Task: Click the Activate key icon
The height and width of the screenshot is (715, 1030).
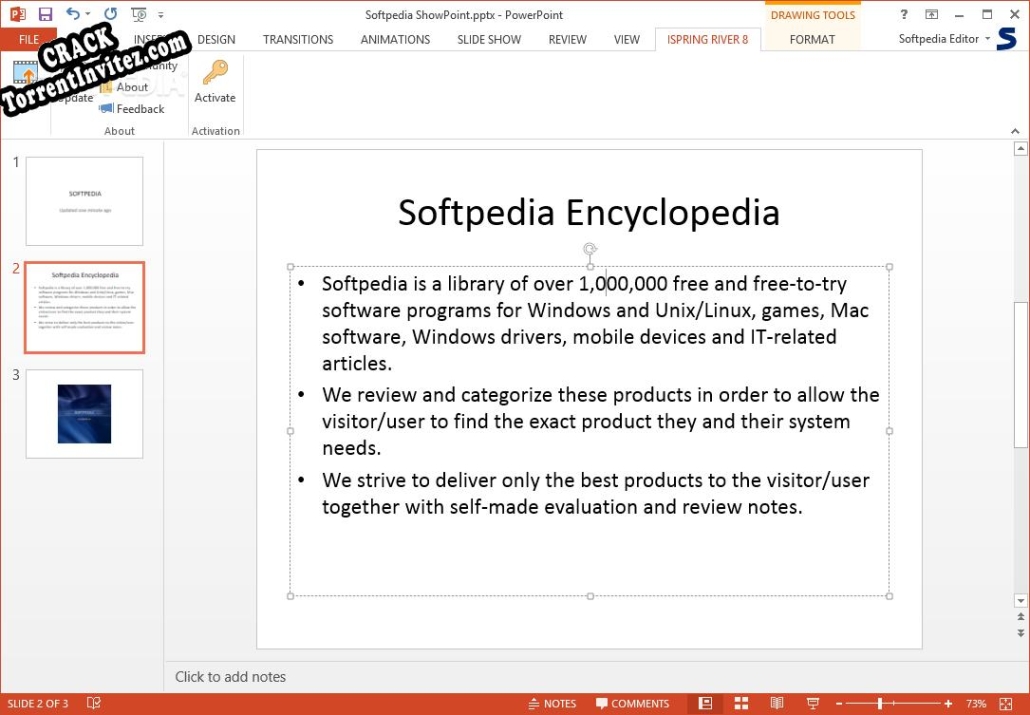Action: point(215,74)
